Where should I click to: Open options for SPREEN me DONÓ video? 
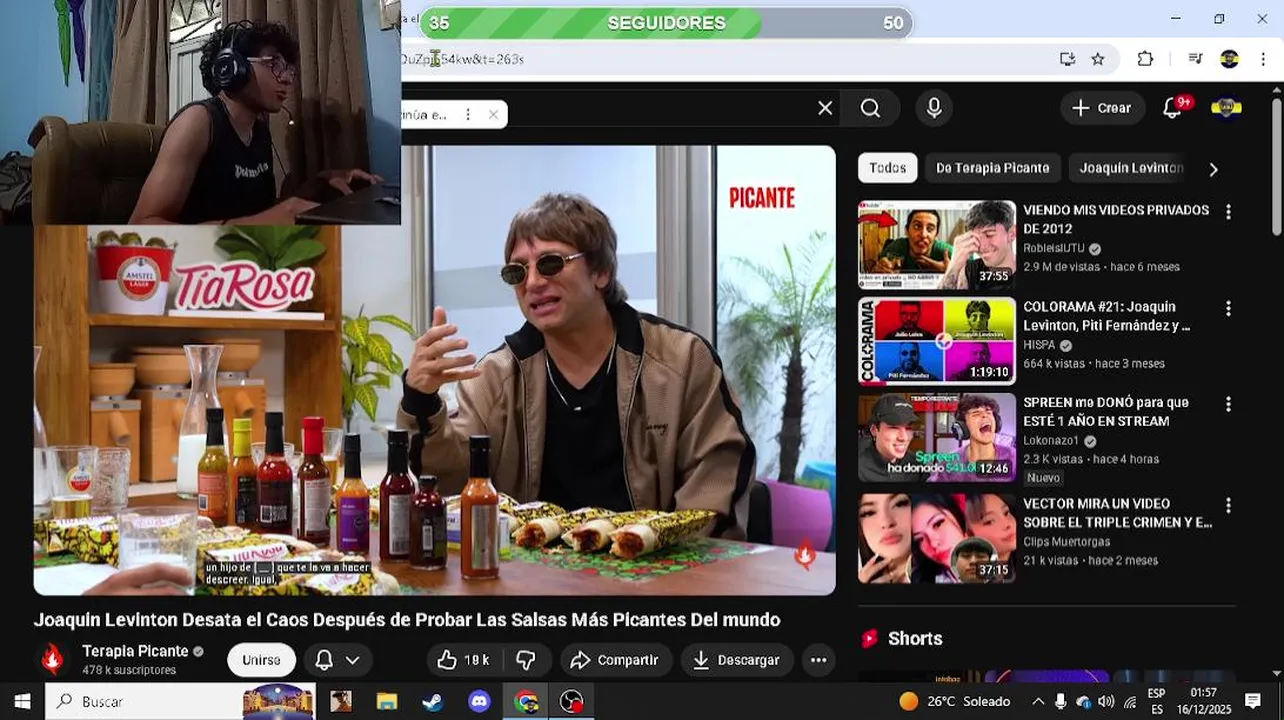(x=1228, y=404)
